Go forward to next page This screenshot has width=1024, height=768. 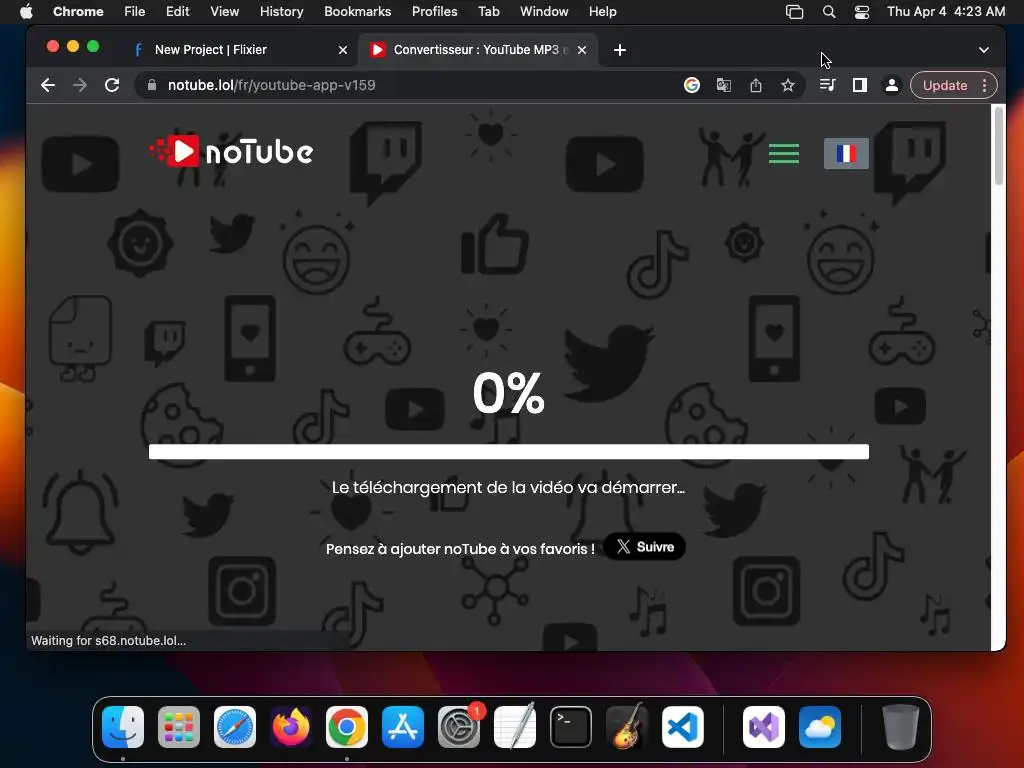point(80,85)
